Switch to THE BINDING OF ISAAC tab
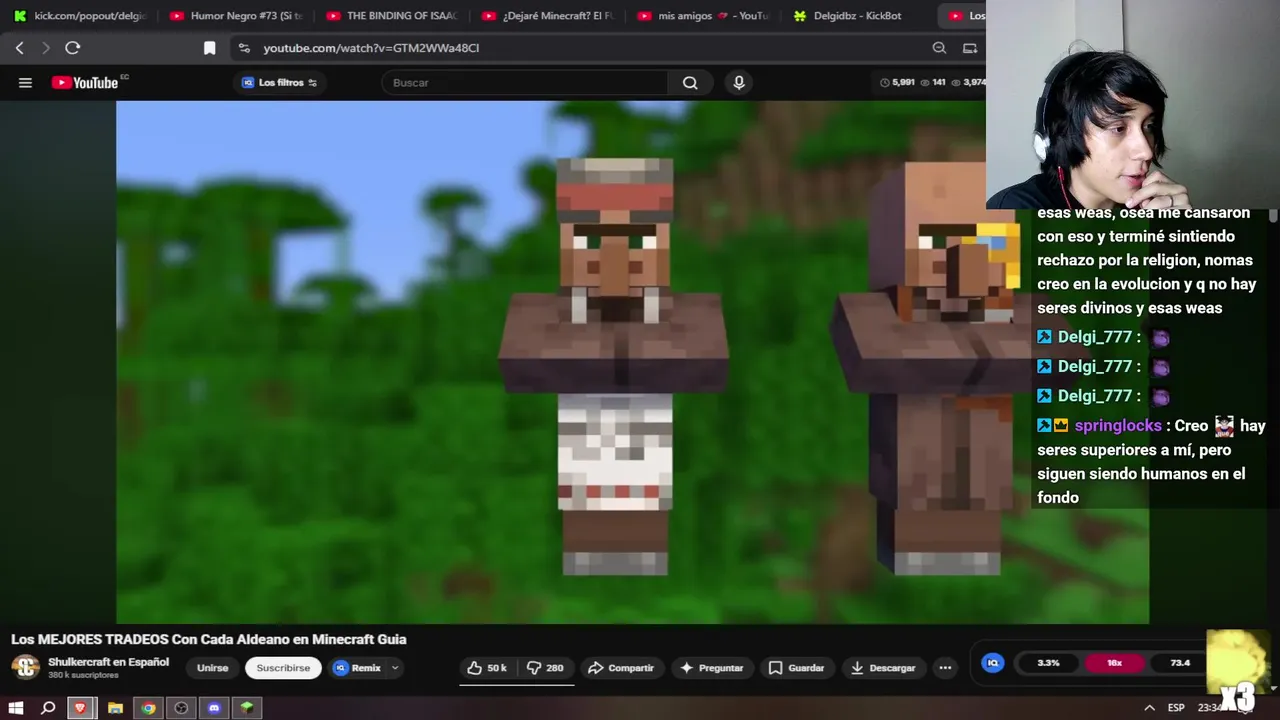The width and height of the screenshot is (1280, 720). pyautogui.click(x=393, y=16)
